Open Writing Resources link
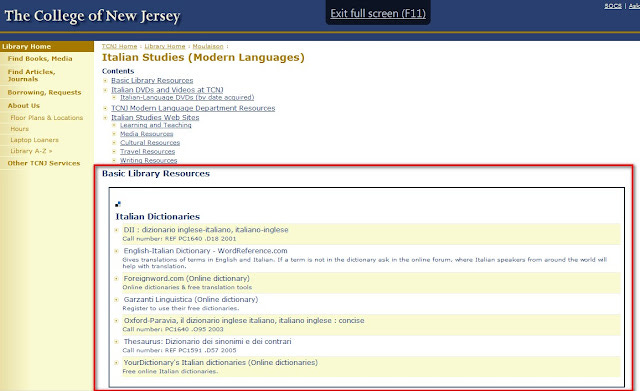 pos(149,160)
